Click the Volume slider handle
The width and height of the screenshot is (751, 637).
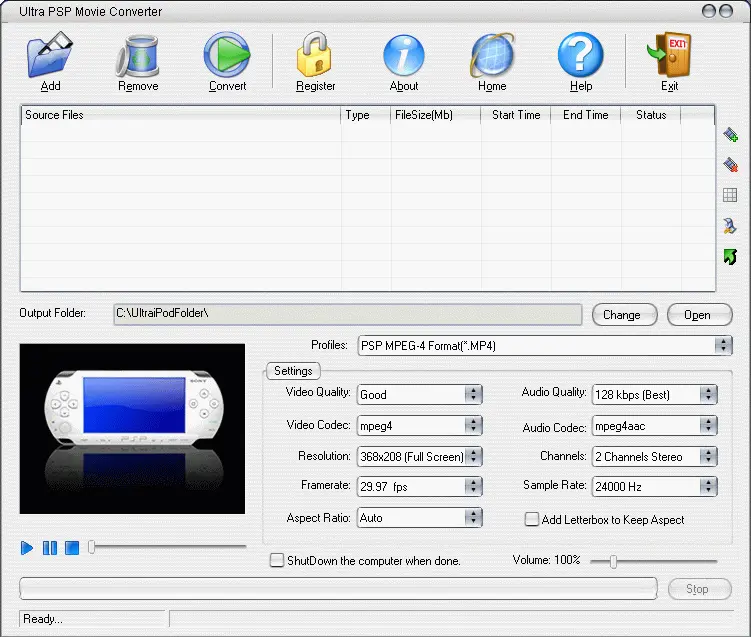614,561
